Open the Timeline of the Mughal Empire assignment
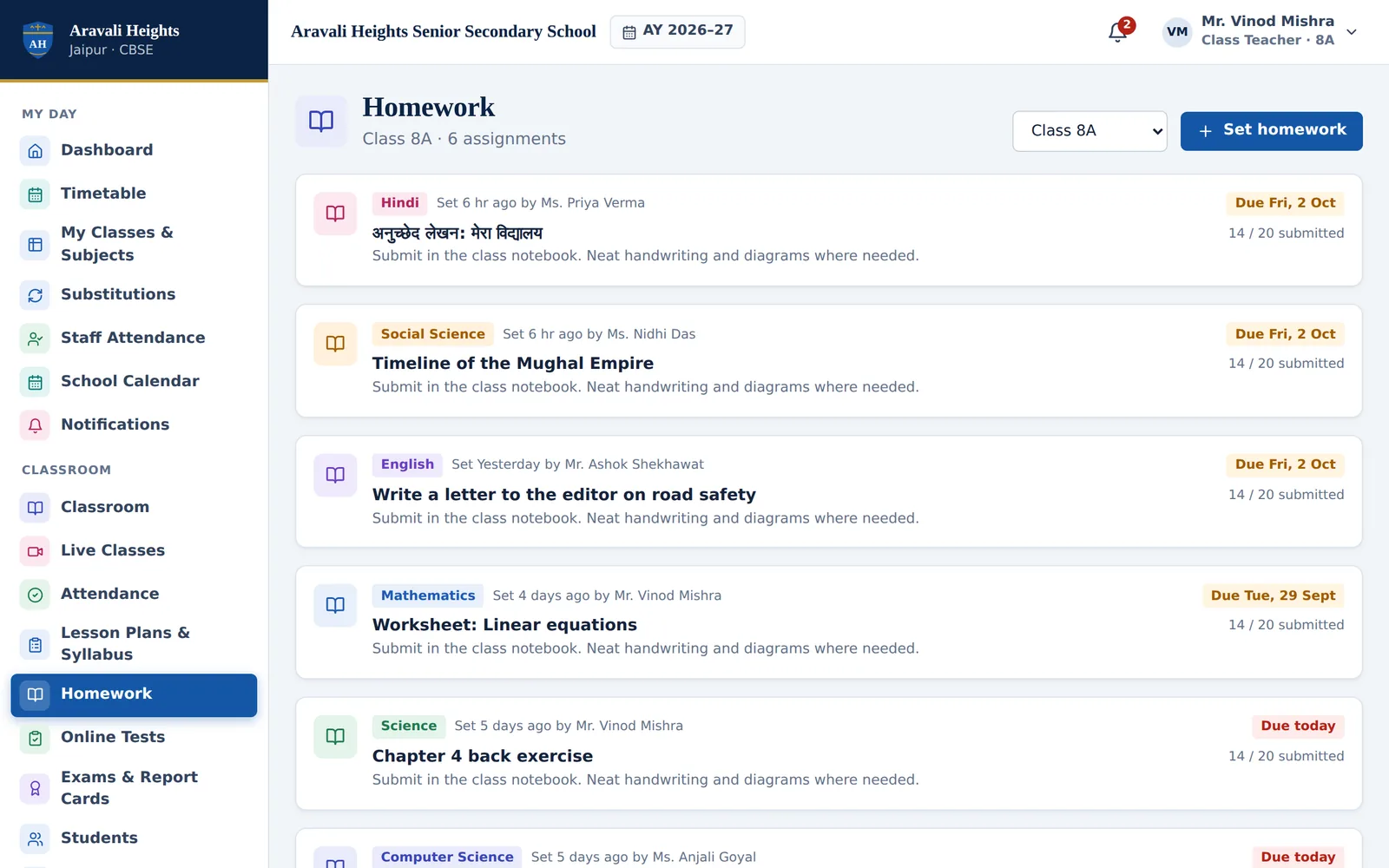Image resolution: width=1389 pixels, height=868 pixels. (512, 364)
